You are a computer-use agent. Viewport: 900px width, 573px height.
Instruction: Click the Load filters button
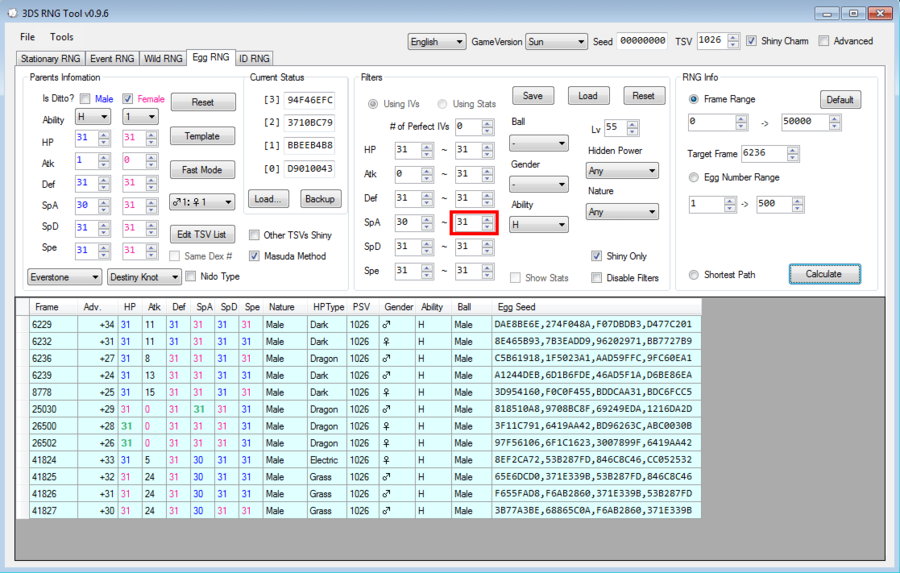tap(588, 96)
